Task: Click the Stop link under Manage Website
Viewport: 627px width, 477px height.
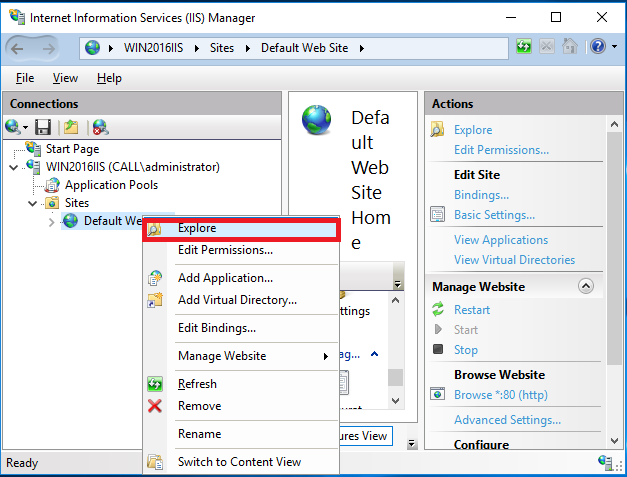Action: click(466, 350)
